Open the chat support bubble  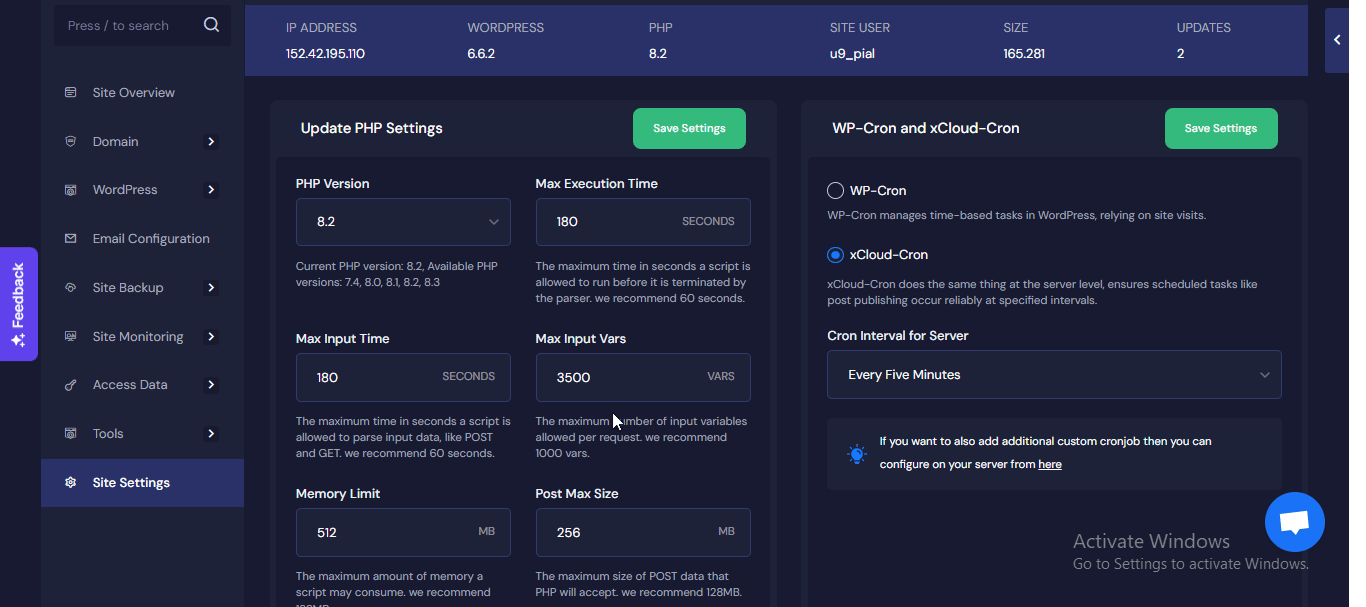[1294, 521]
